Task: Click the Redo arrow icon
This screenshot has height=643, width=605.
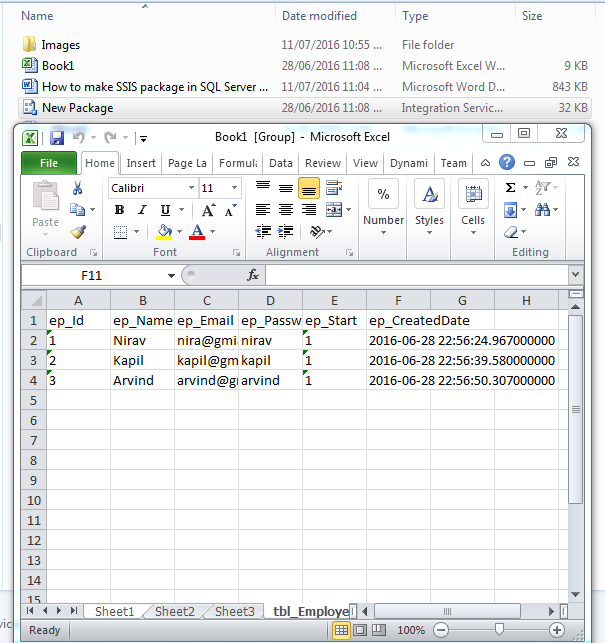Action: point(111,137)
